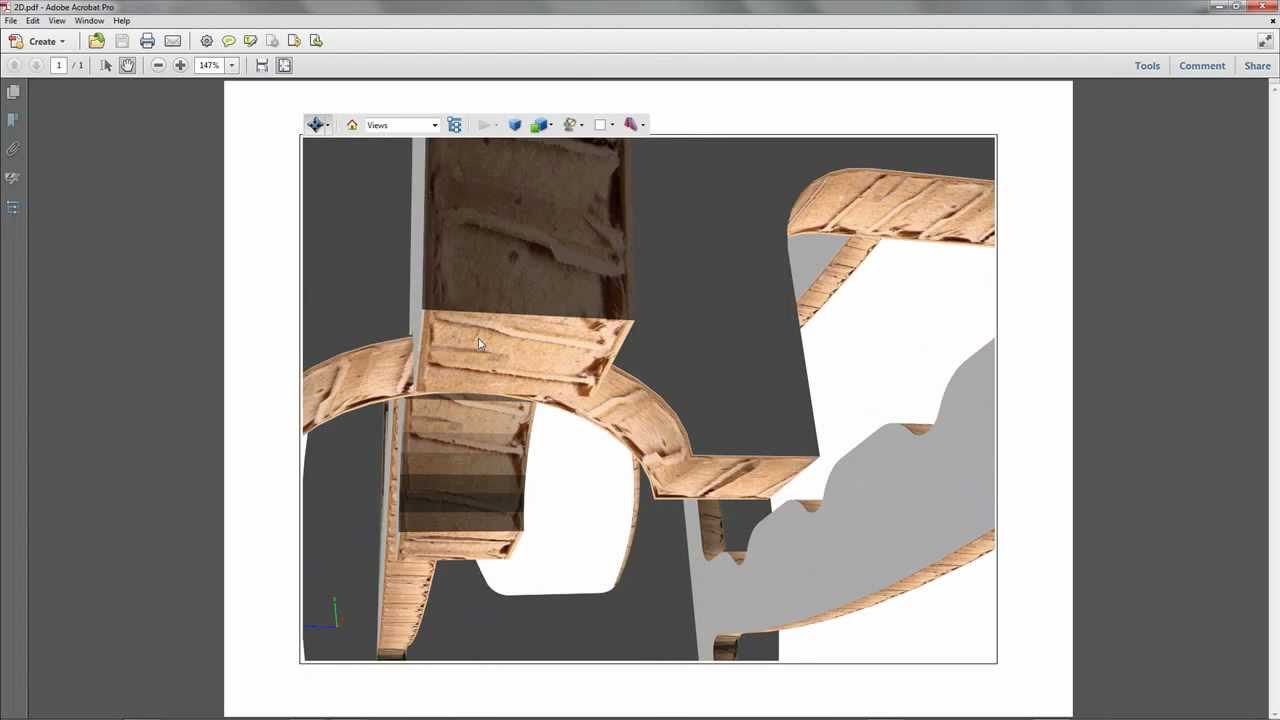Expand 3D lighting dropdown arrow
The width and height of the screenshot is (1280, 720).
tap(582, 125)
